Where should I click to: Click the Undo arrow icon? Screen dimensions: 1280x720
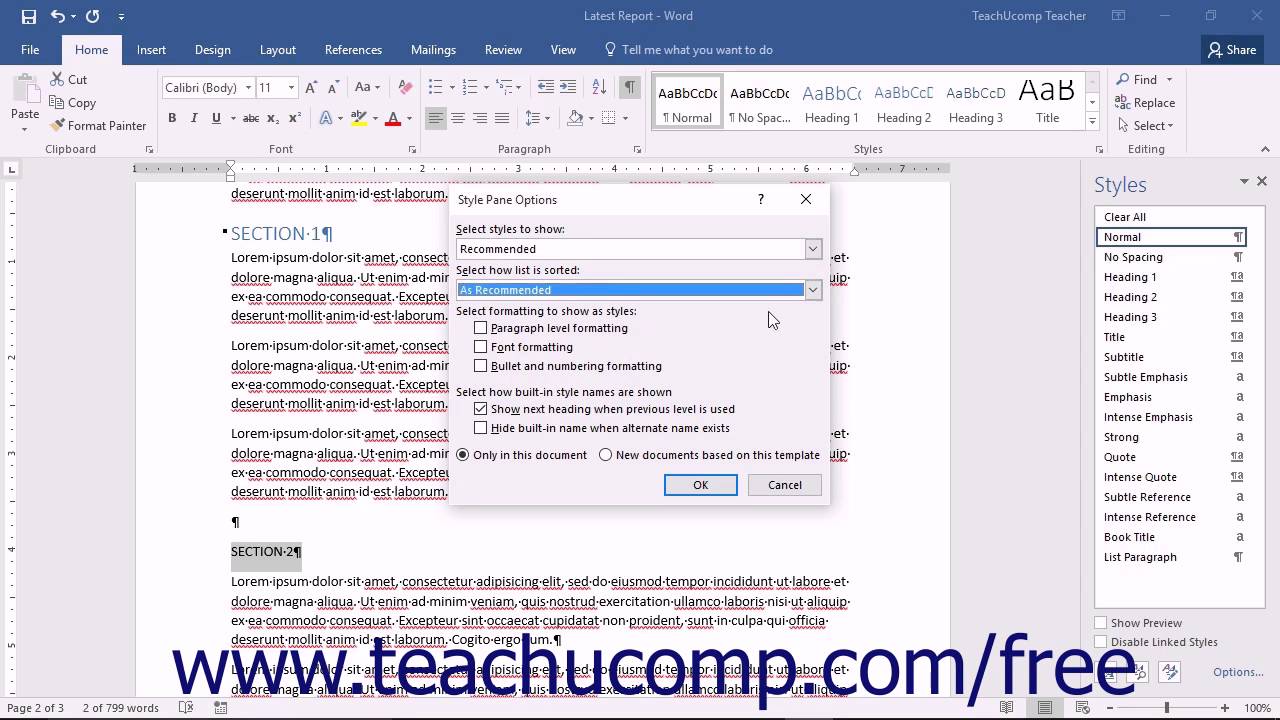click(57, 16)
